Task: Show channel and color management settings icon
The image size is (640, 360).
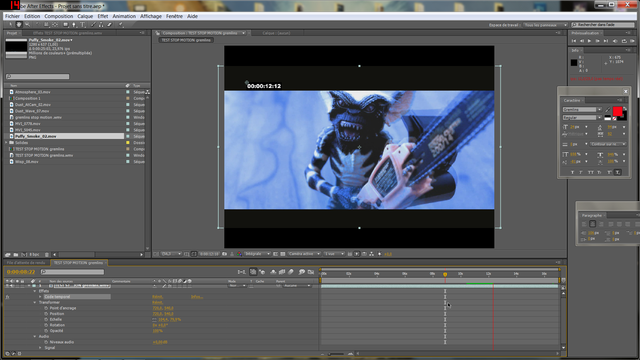Action: click(239, 254)
